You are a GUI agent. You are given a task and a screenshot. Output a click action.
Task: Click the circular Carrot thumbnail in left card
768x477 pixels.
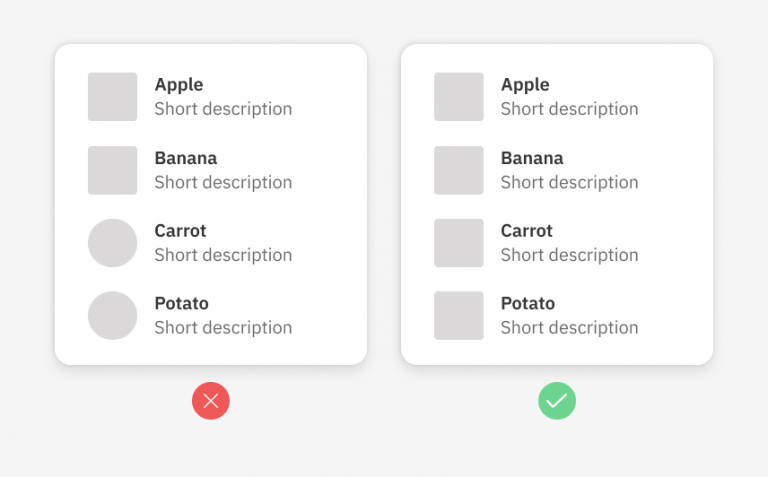[x=112, y=243]
